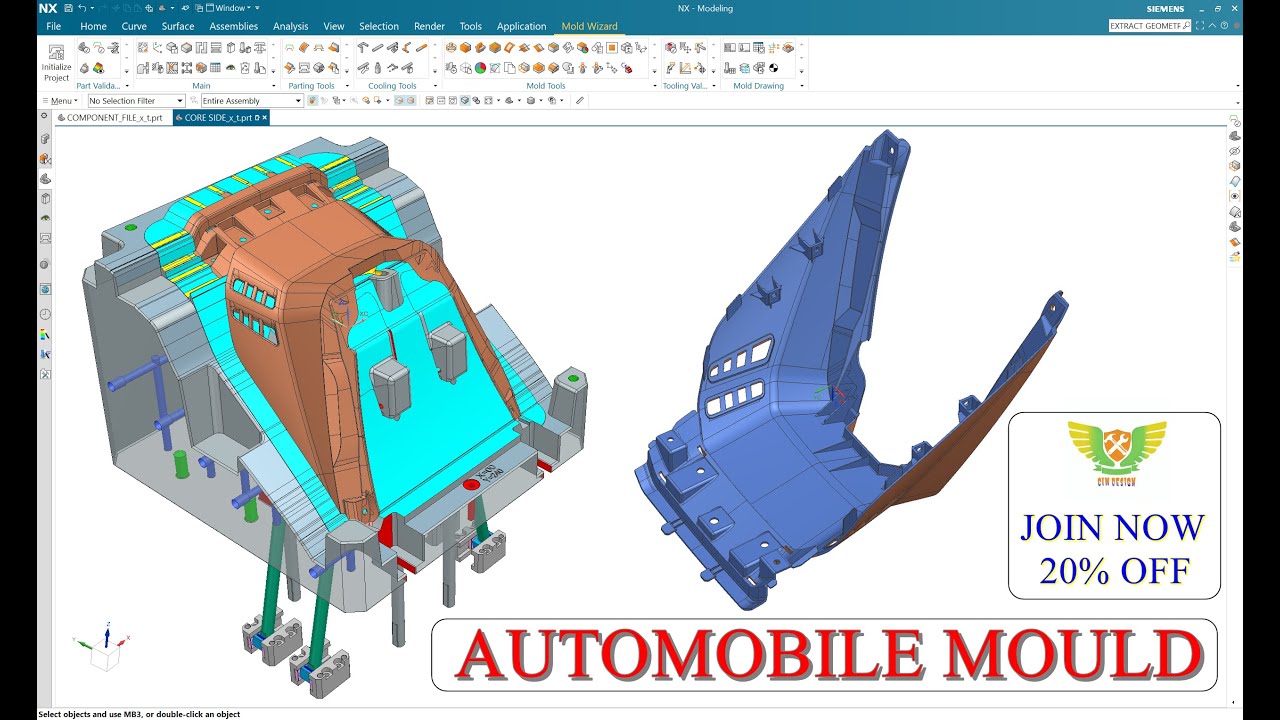The image size is (1280, 720).
Task: Click the full screen icon beside search box
Action: coord(1200,25)
